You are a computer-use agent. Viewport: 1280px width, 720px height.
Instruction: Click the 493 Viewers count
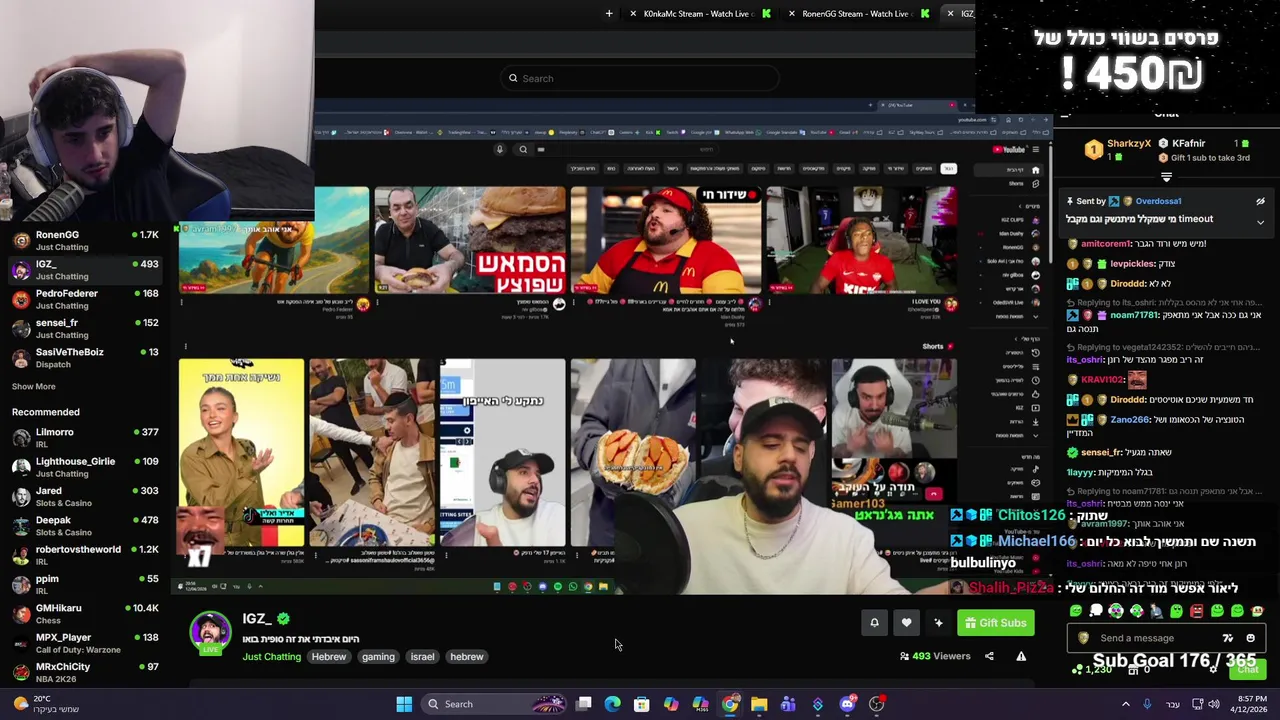click(935, 656)
